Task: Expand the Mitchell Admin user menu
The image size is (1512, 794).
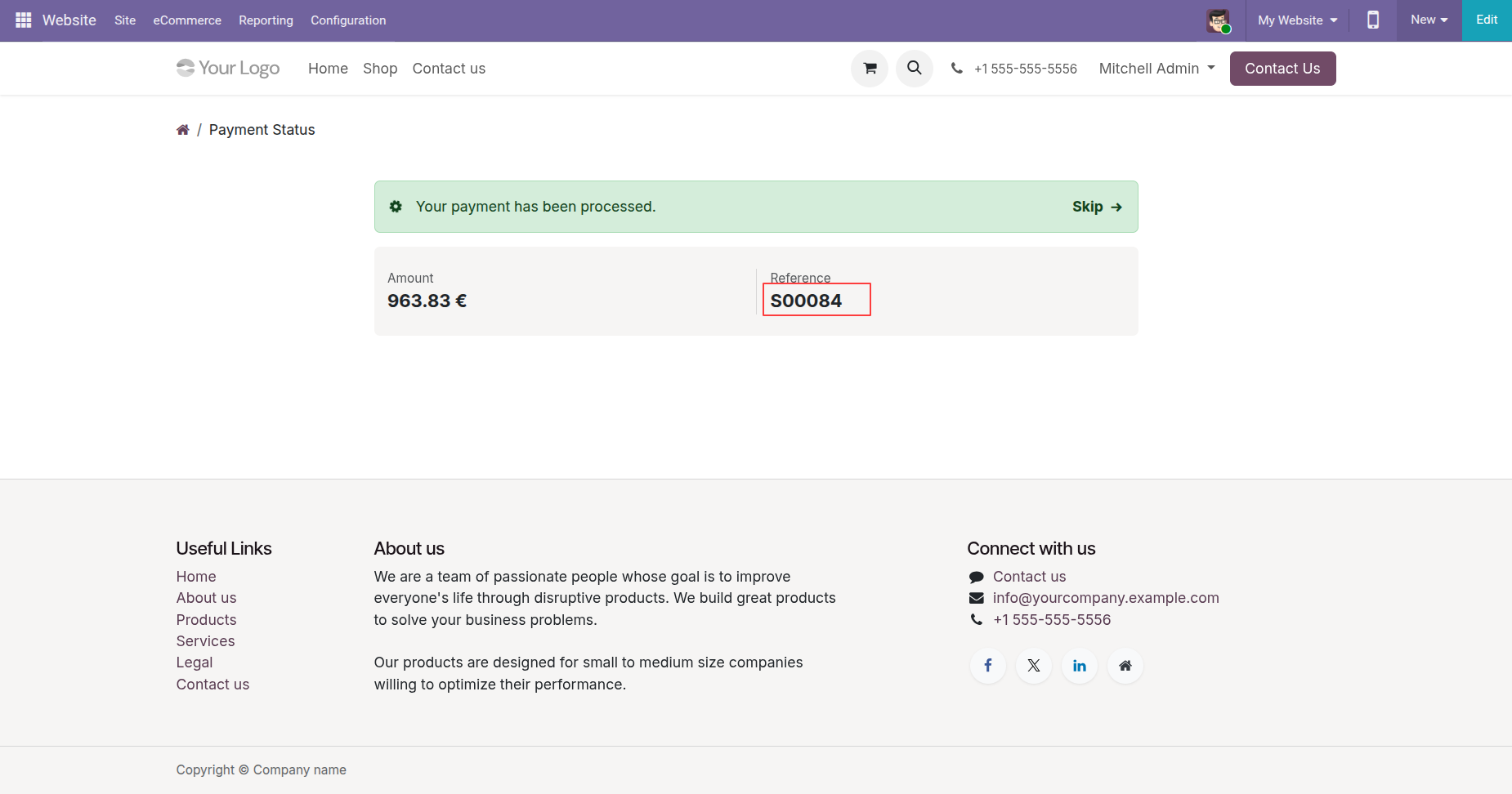Action: (x=1156, y=69)
